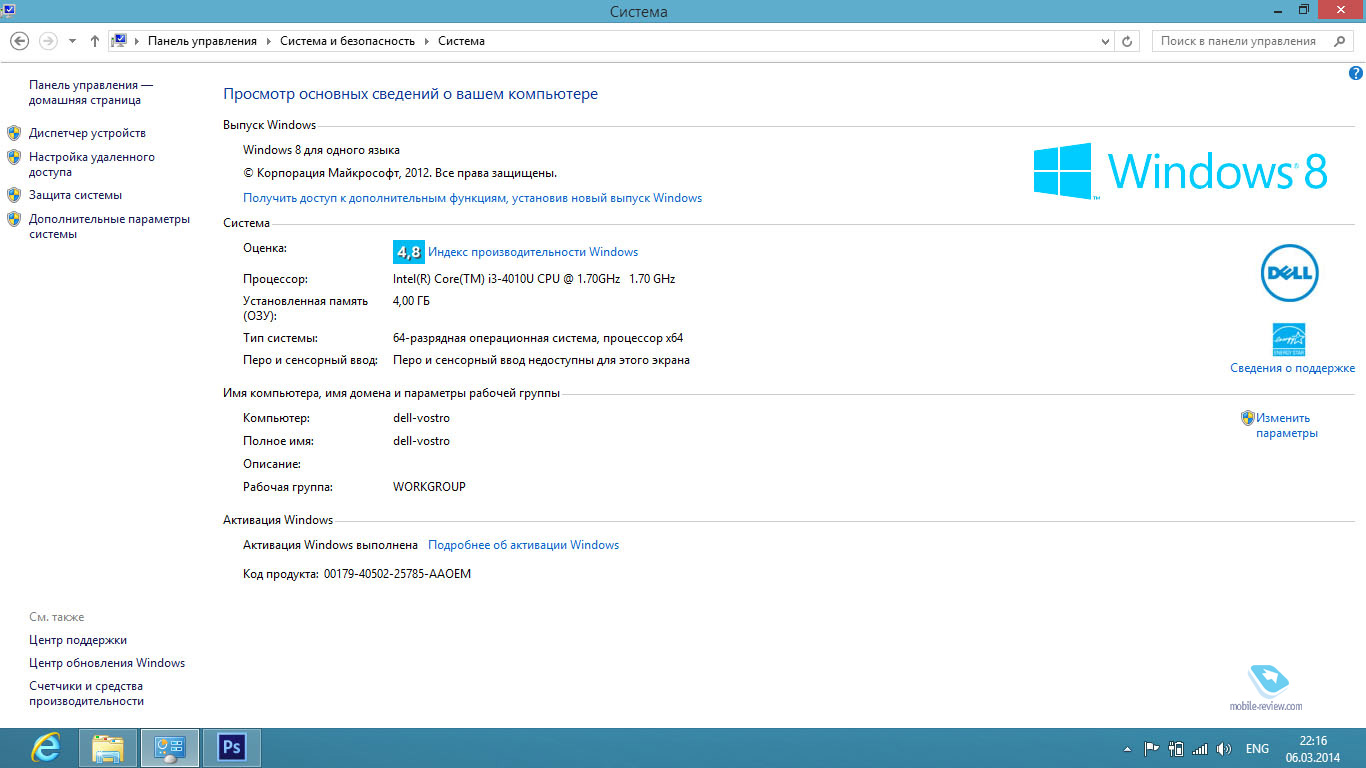1366x768 pixels.
Task: Click the Dell logo
Action: tap(1289, 272)
